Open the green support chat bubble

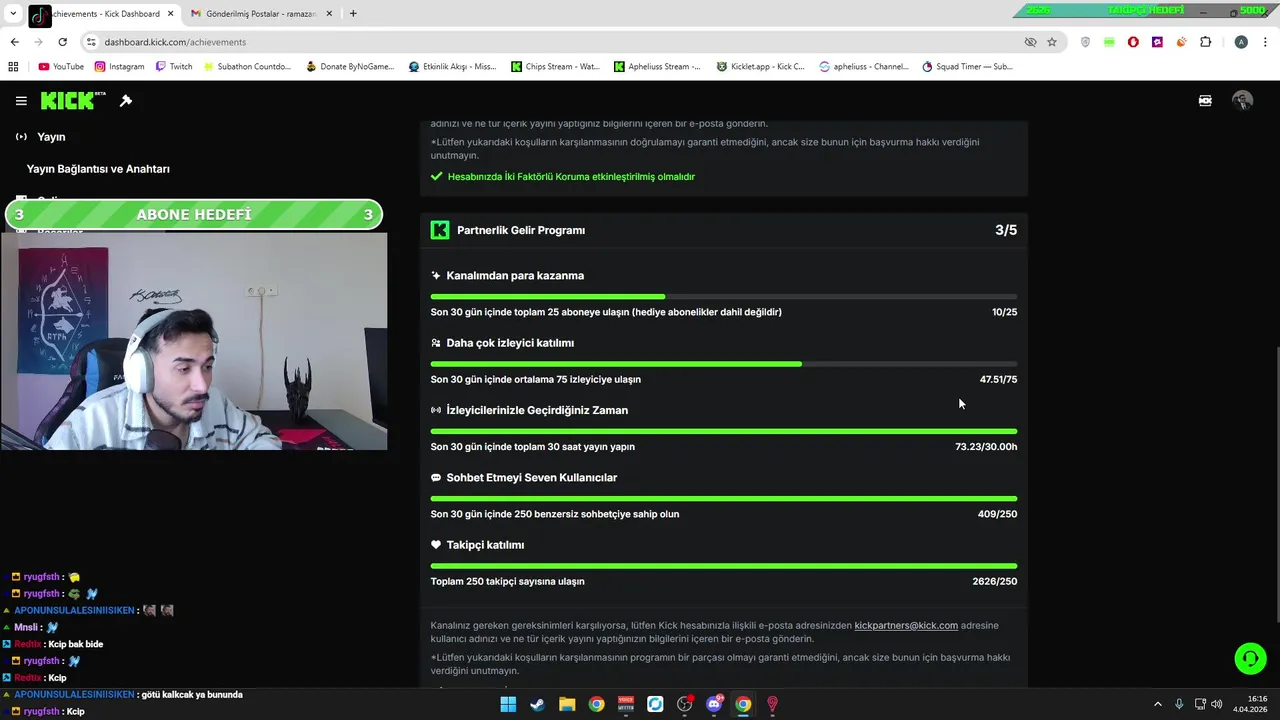(x=1250, y=658)
